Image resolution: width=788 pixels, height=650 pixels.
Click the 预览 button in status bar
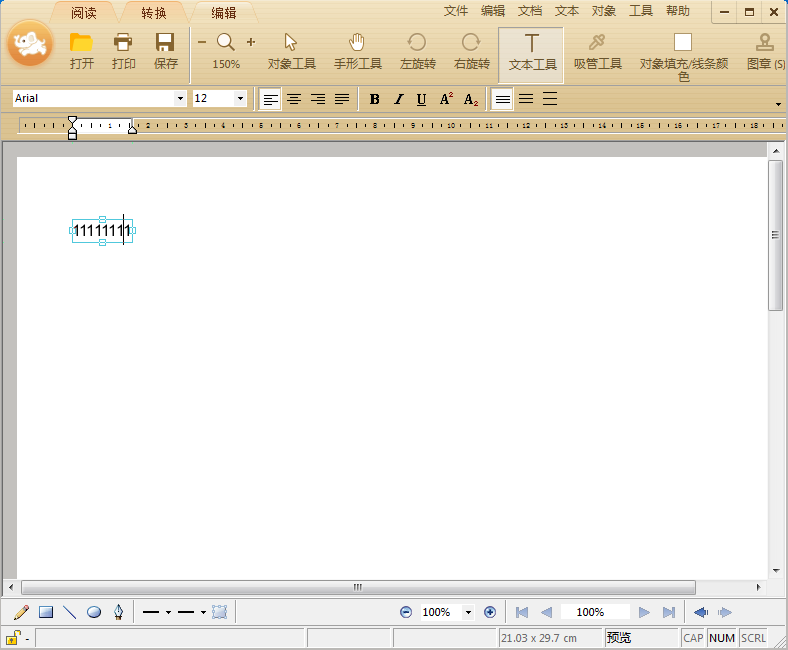[619, 638]
